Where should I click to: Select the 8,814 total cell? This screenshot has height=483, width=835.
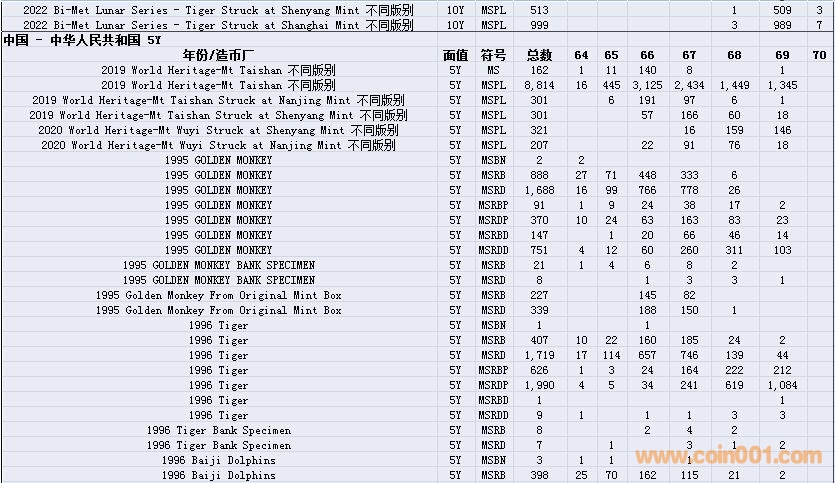(539, 85)
